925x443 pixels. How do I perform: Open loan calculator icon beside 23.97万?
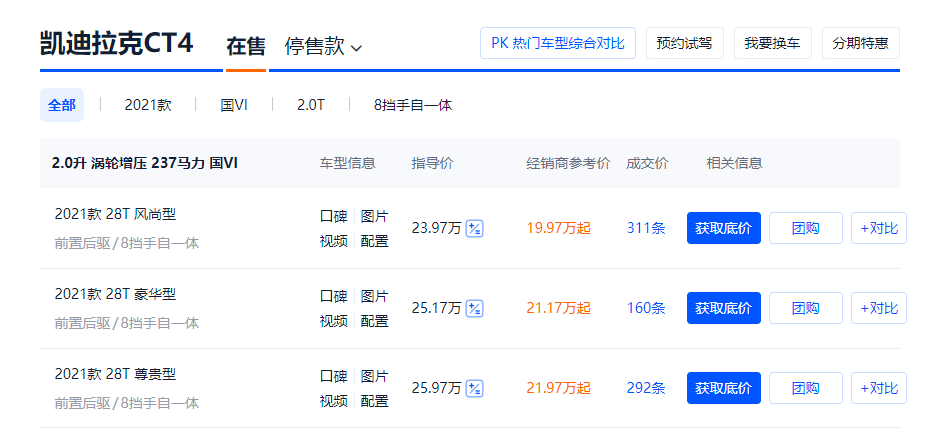click(x=475, y=228)
